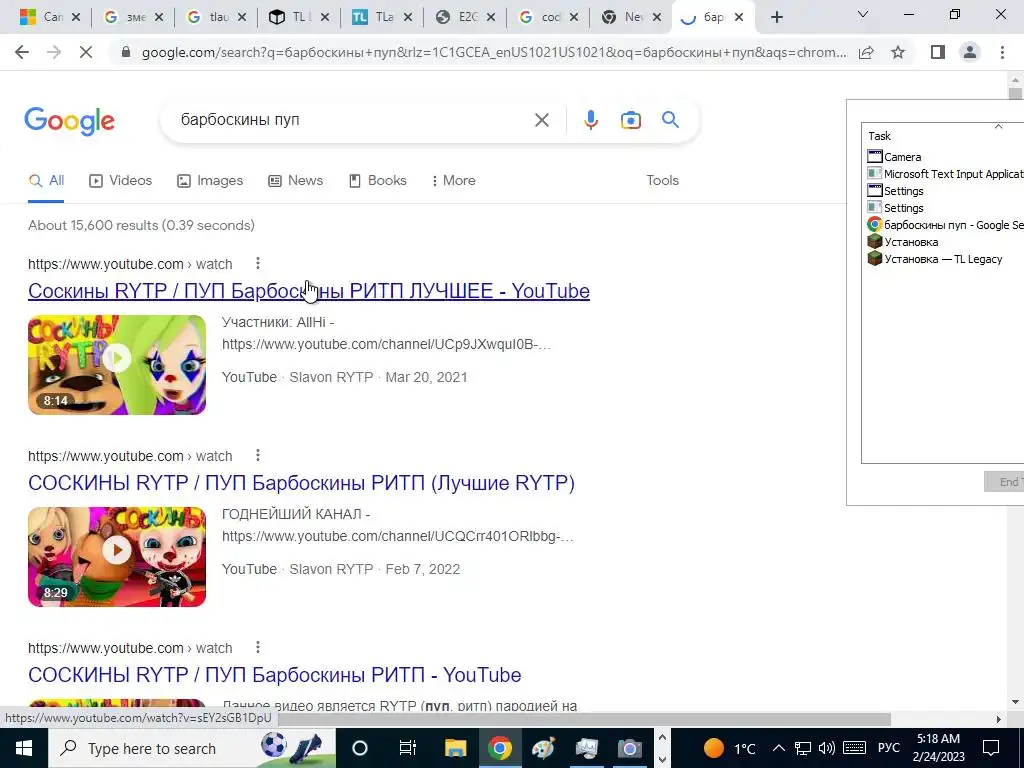Screen dimensions: 1024x768
Task: Open the notifications action center icon
Action: coord(991,748)
